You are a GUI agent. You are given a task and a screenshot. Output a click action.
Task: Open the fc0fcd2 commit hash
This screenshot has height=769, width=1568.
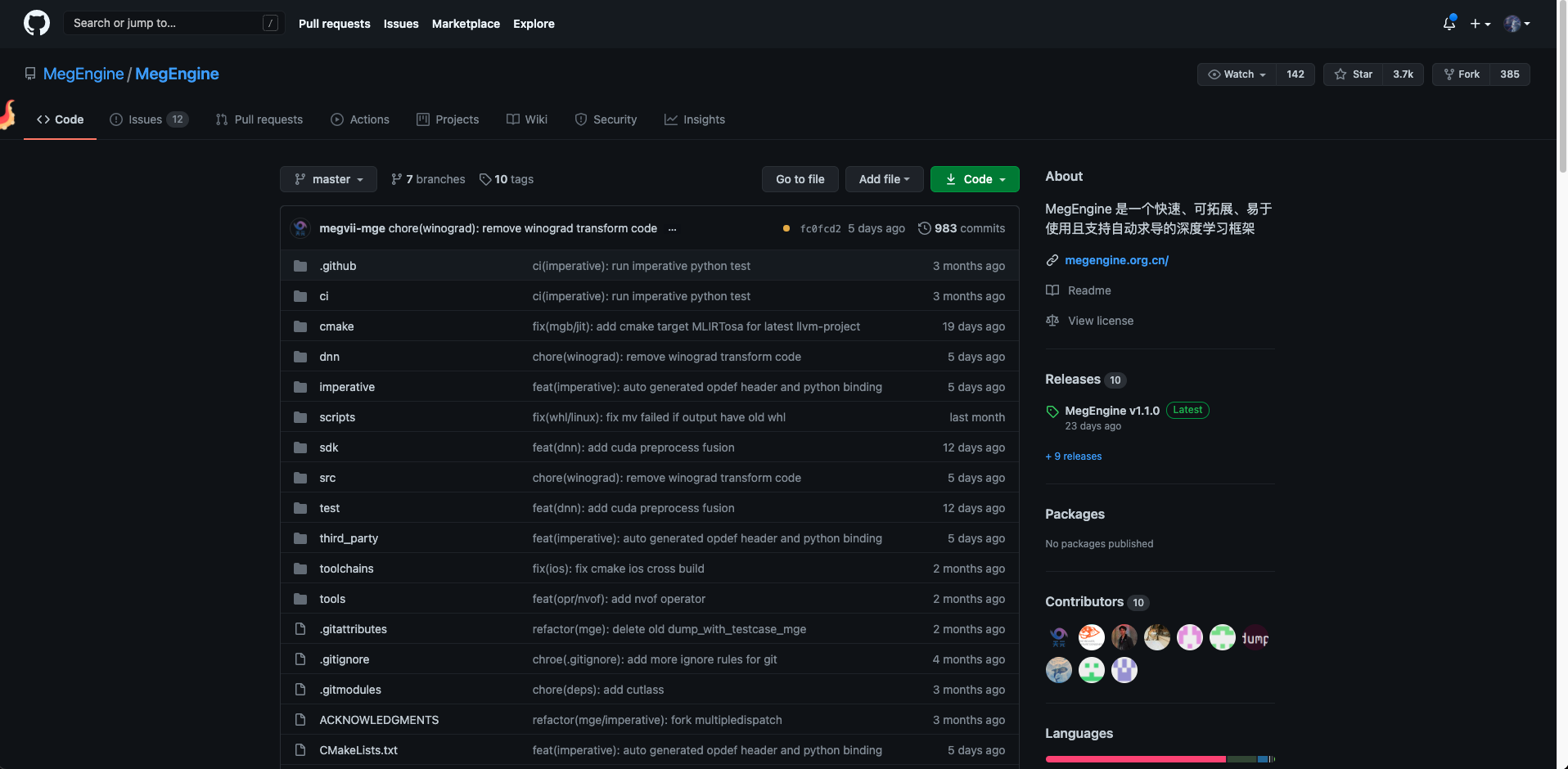(x=820, y=229)
